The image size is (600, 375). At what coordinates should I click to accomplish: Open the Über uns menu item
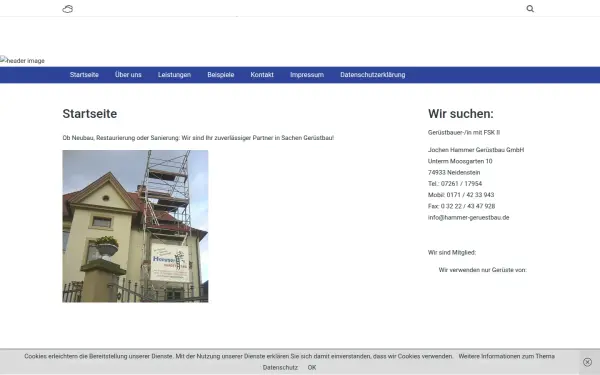pos(128,75)
